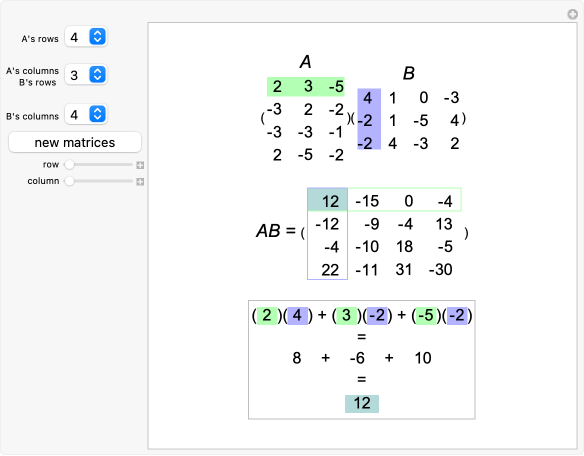Click the new matrices button
The width and height of the screenshot is (584, 456).
(75, 142)
